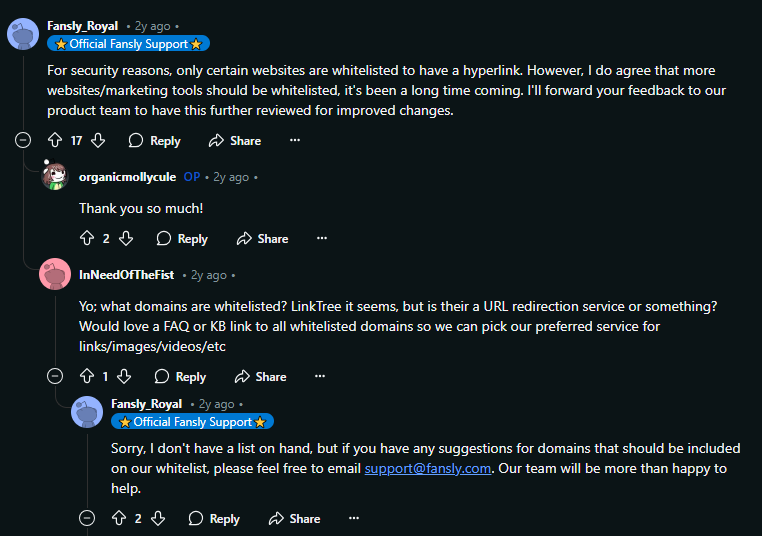Open more options on InNeedOfTheFist's comment
762x536 pixels.
320,377
